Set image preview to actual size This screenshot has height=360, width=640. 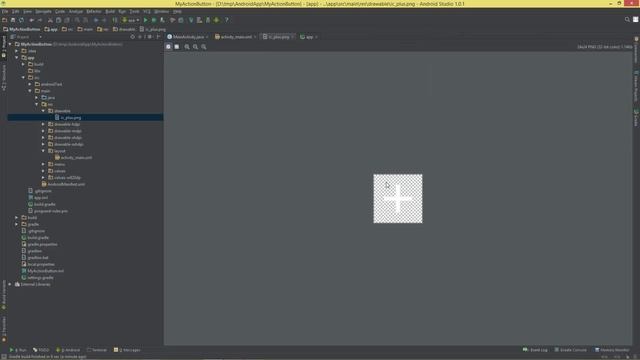(x=204, y=47)
